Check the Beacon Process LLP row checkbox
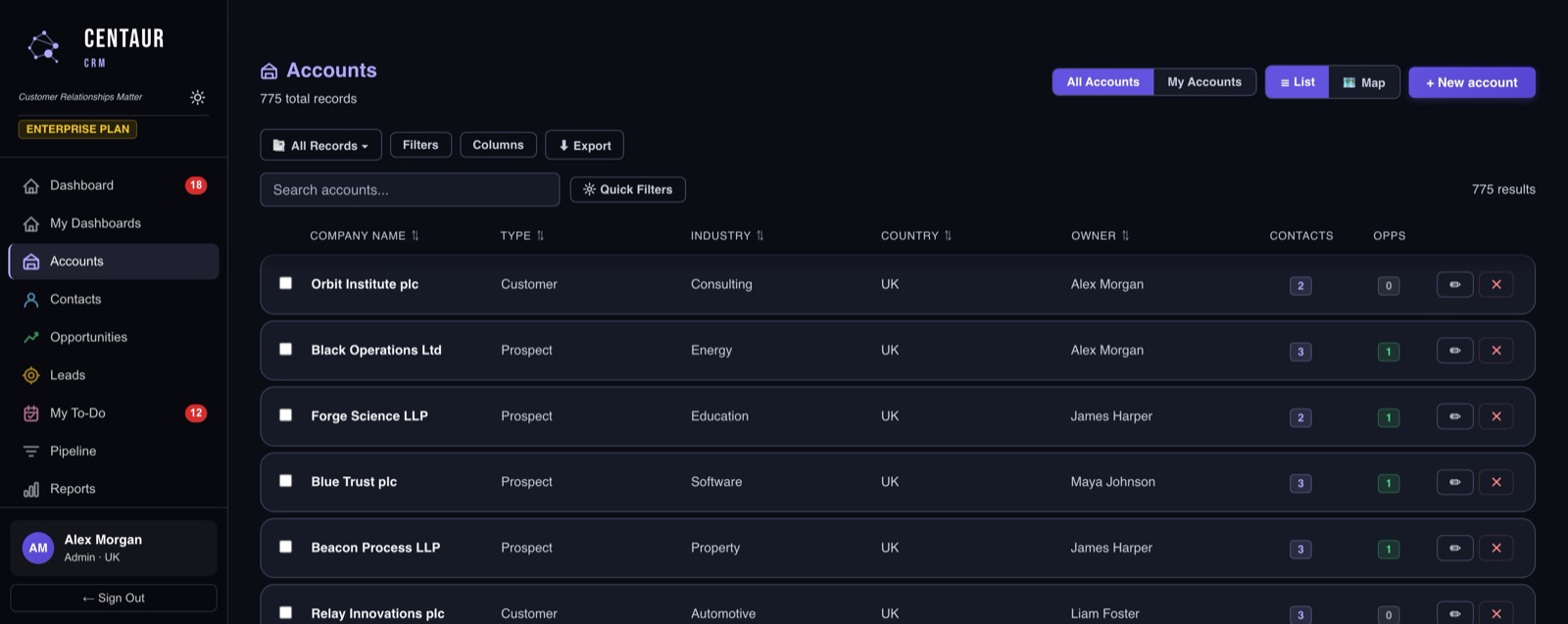 [x=286, y=547]
